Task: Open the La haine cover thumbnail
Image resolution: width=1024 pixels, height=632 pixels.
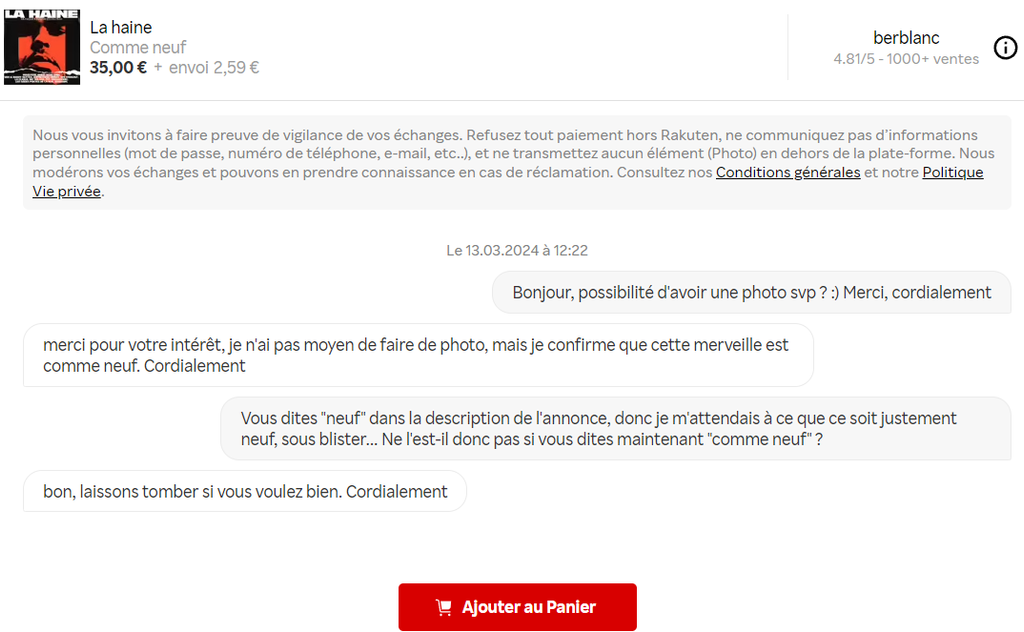Action: point(42,47)
